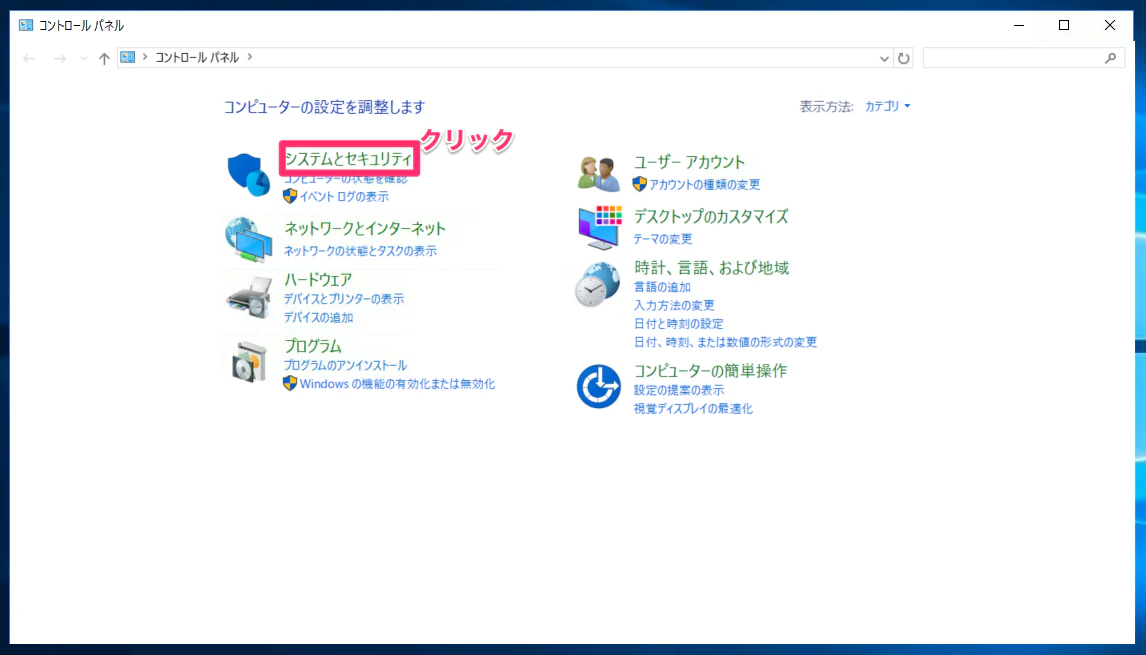1146x655 pixels.
Task: Open デバイスとプリンターの表示 link
Action: tap(344, 299)
